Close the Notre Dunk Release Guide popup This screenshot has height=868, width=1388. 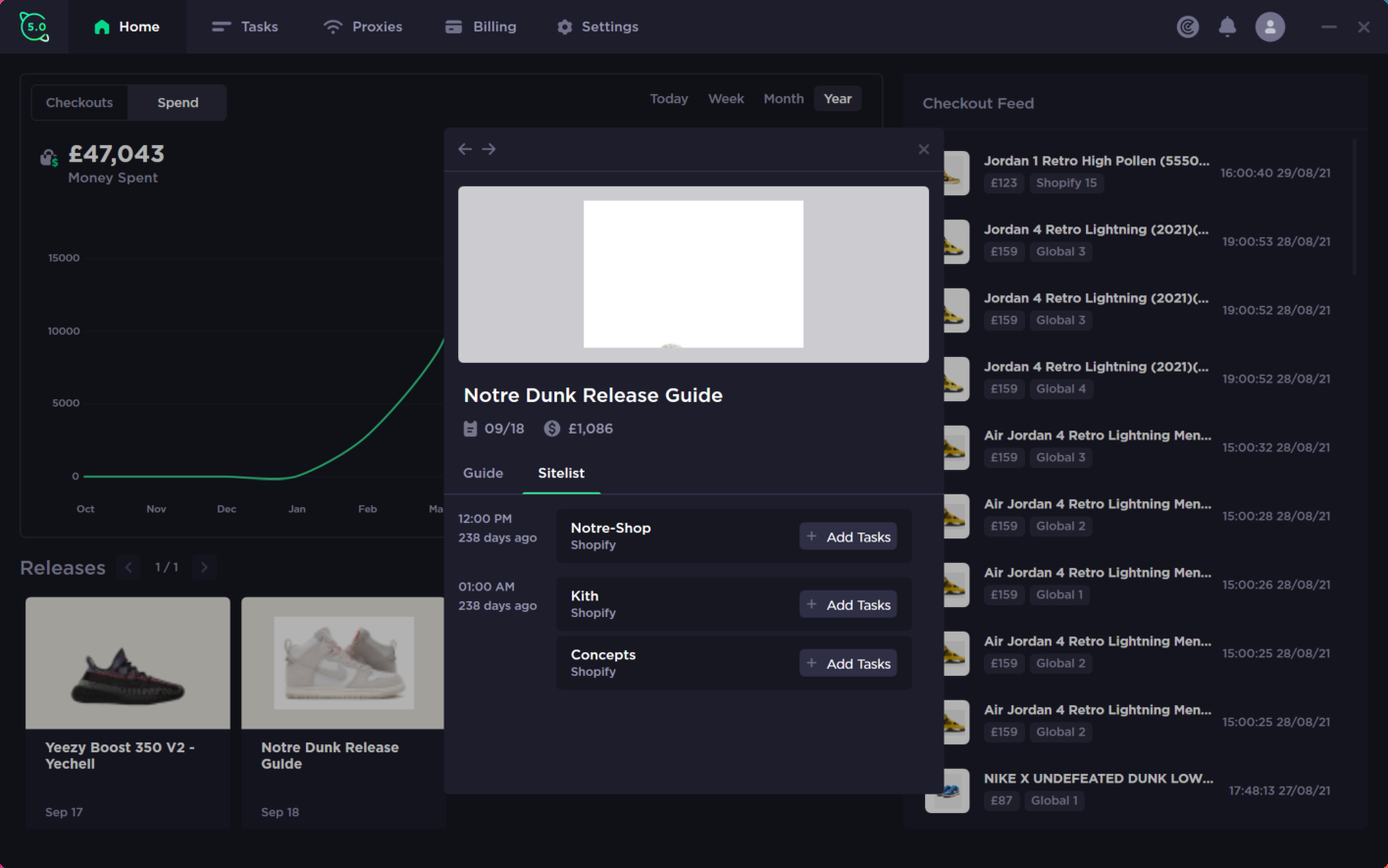[x=923, y=149]
